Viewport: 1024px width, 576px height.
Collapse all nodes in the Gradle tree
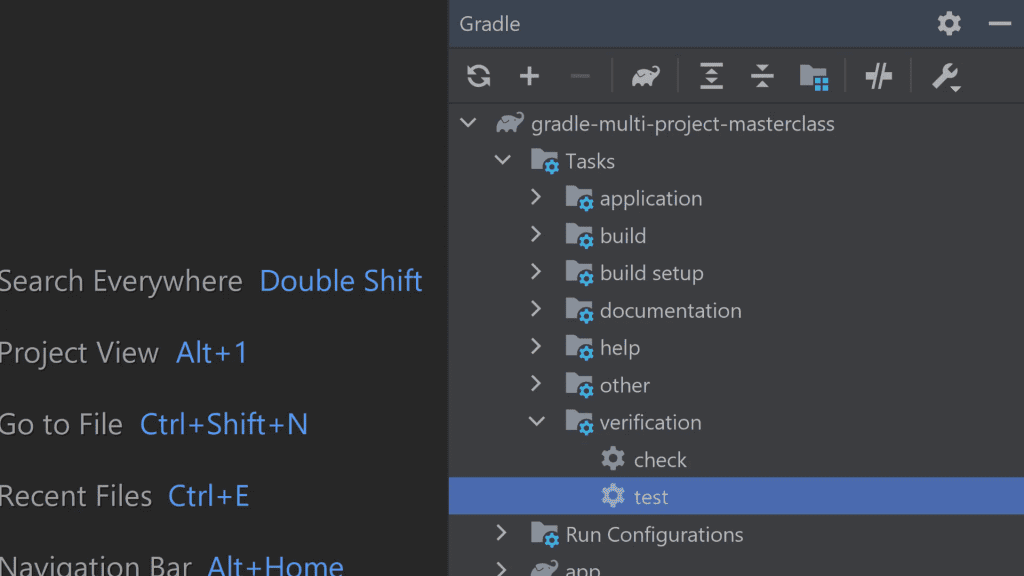click(x=762, y=76)
